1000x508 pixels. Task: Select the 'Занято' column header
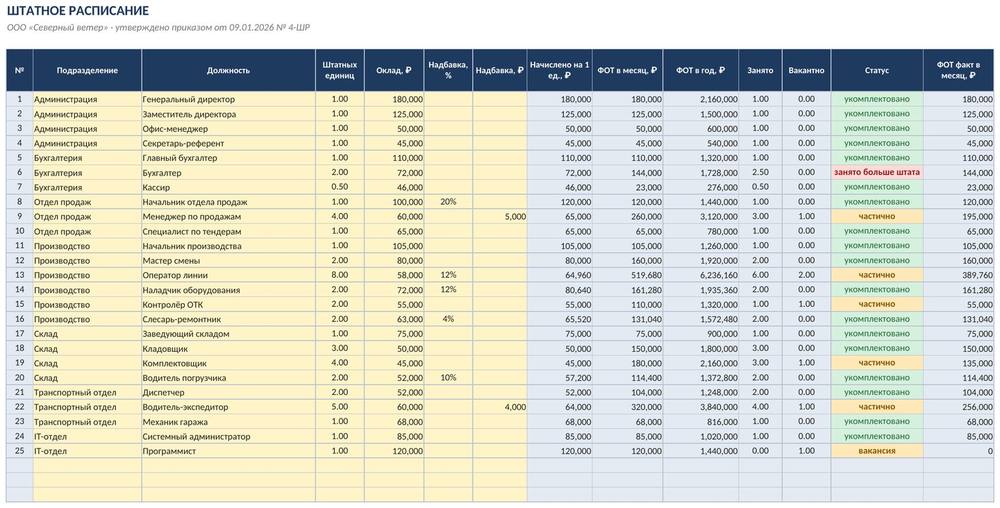pyautogui.click(x=760, y=70)
